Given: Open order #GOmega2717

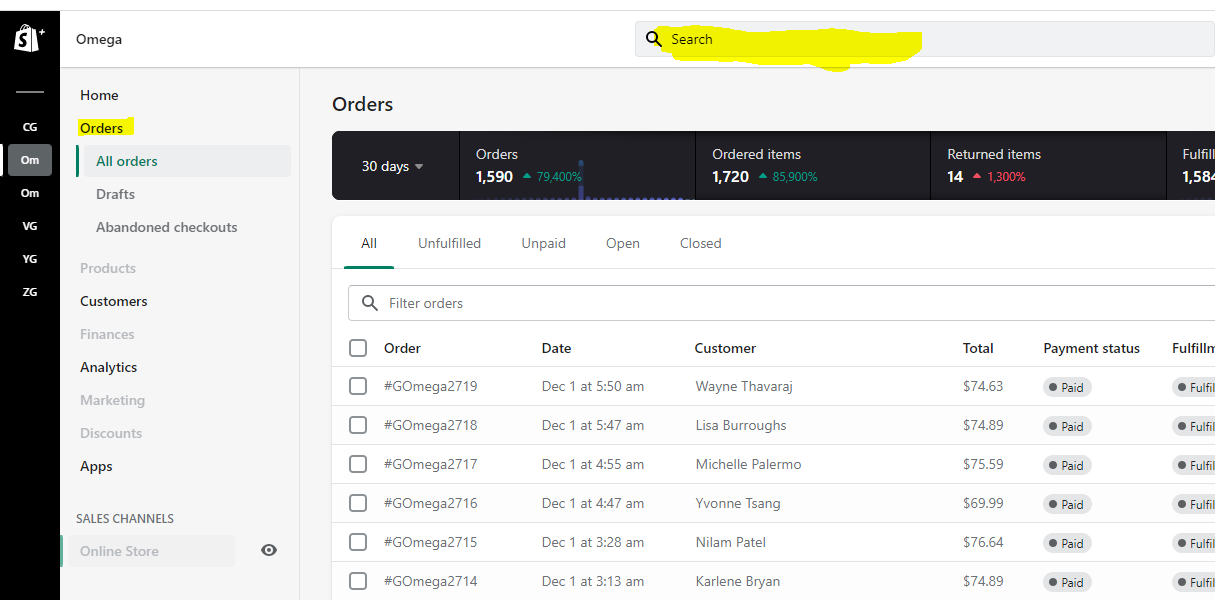Looking at the screenshot, I should coord(430,464).
